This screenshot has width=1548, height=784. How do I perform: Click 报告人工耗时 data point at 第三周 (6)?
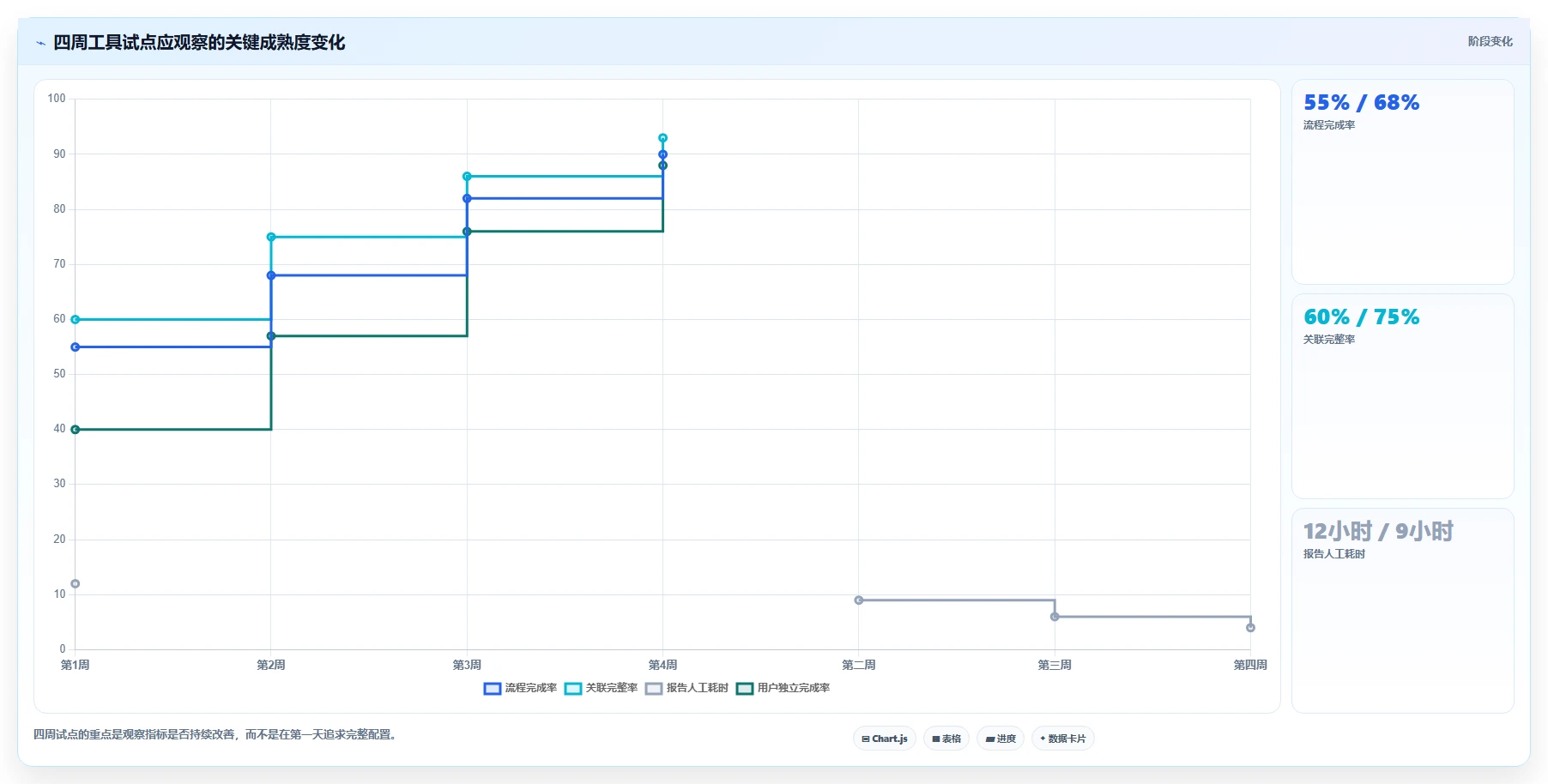coord(1055,617)
